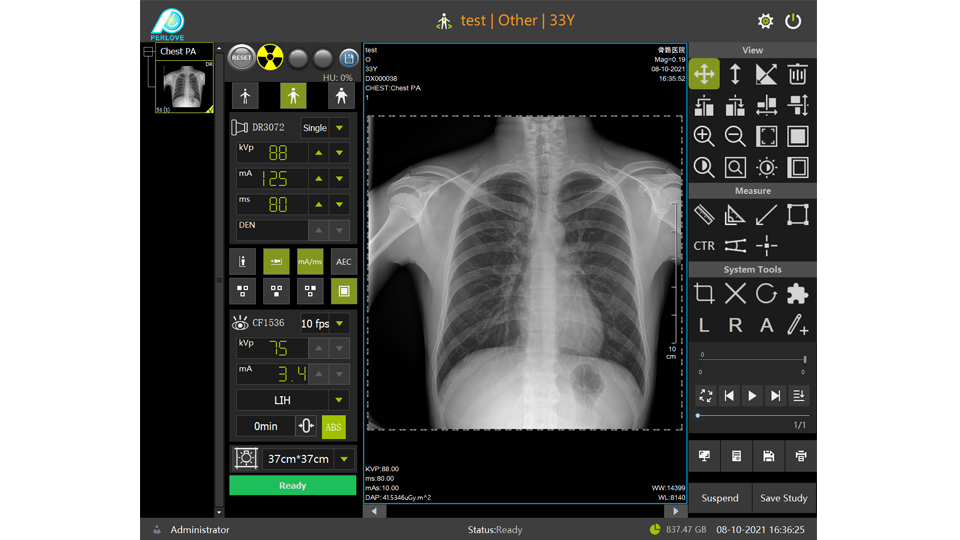Add the L side marker
Image resolution: width=960 pixels, height=540 pixels.
pyautogui.click(x=704, y=325)
